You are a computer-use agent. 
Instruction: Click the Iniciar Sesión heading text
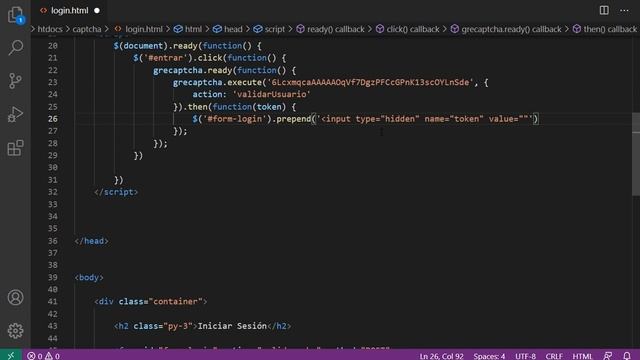232,326
